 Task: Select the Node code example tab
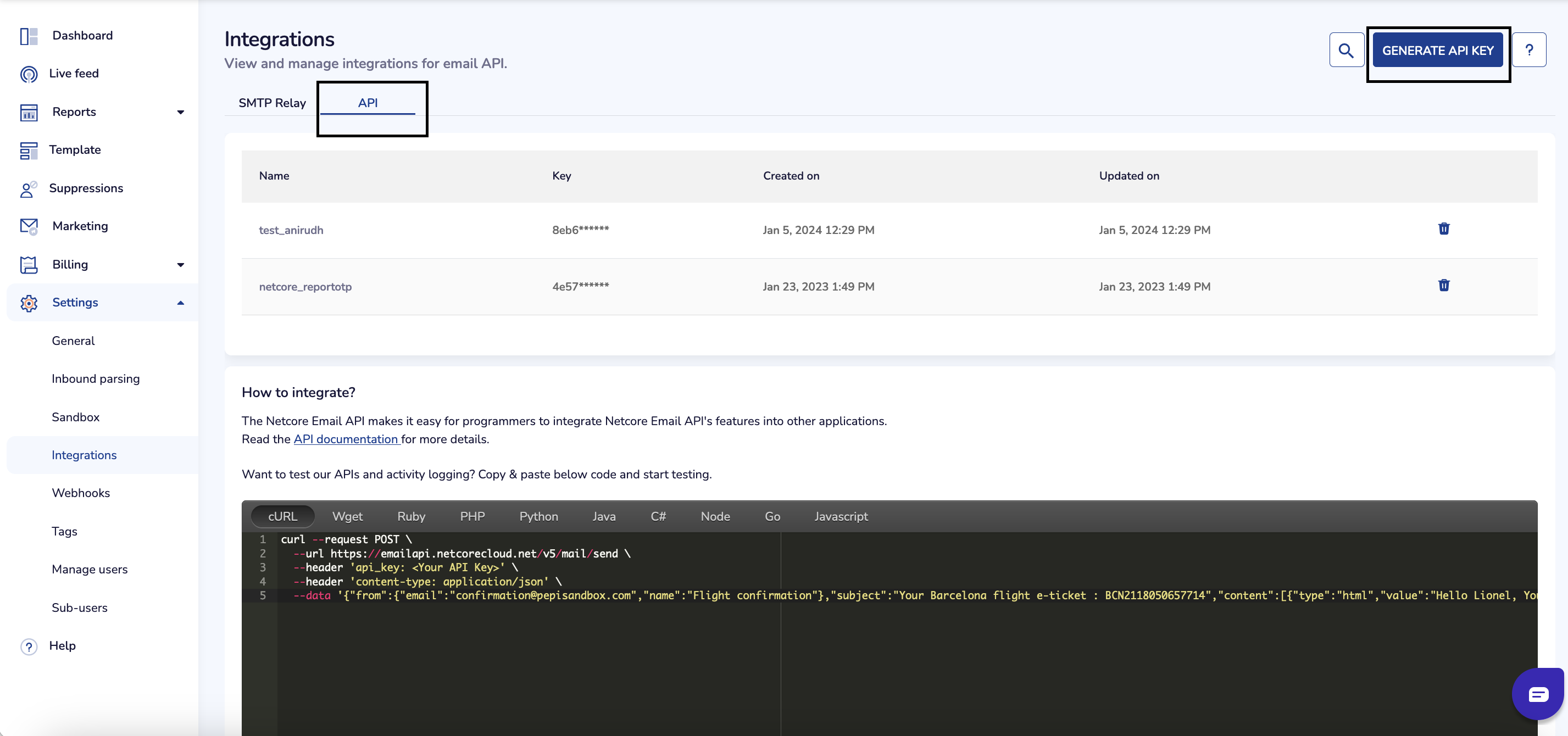point(715,516)
